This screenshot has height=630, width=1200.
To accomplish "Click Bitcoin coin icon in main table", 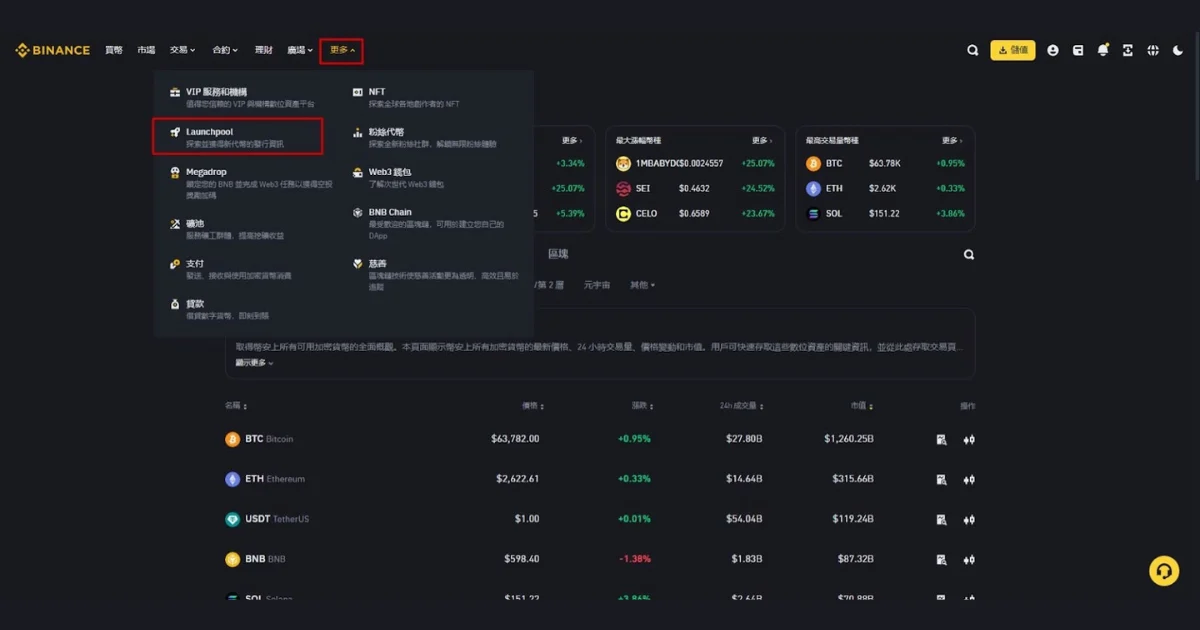I will click(x=233, y=439).
